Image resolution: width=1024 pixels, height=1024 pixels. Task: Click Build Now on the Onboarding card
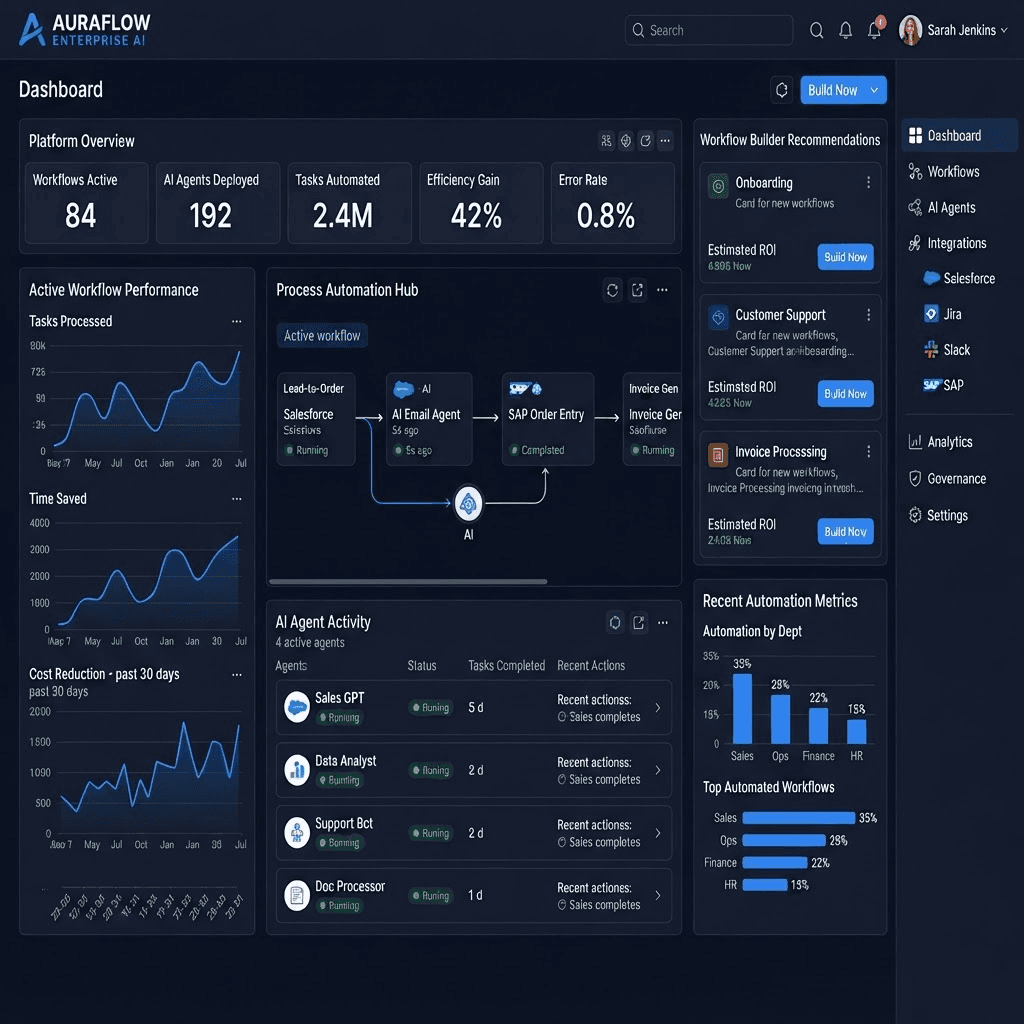(x=845, y=257)
